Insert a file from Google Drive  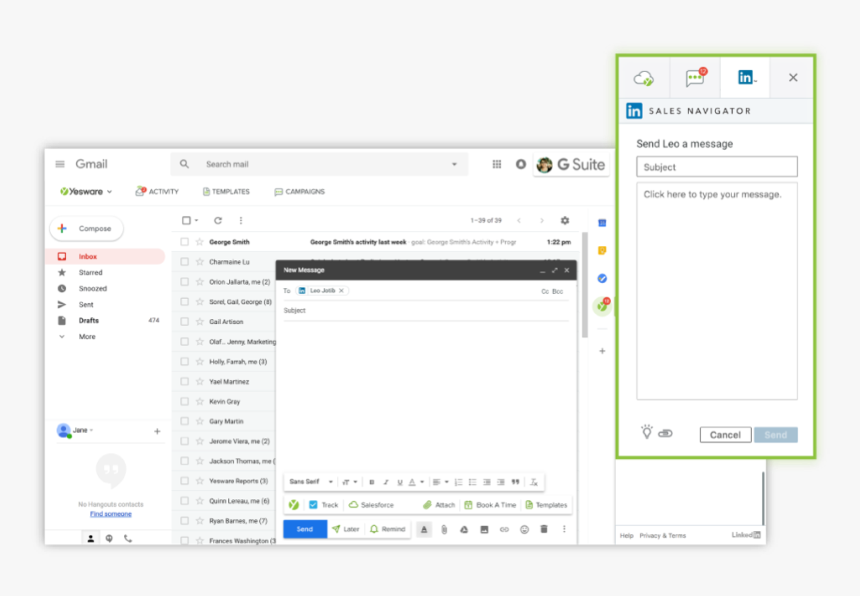(x=464, y=529)
